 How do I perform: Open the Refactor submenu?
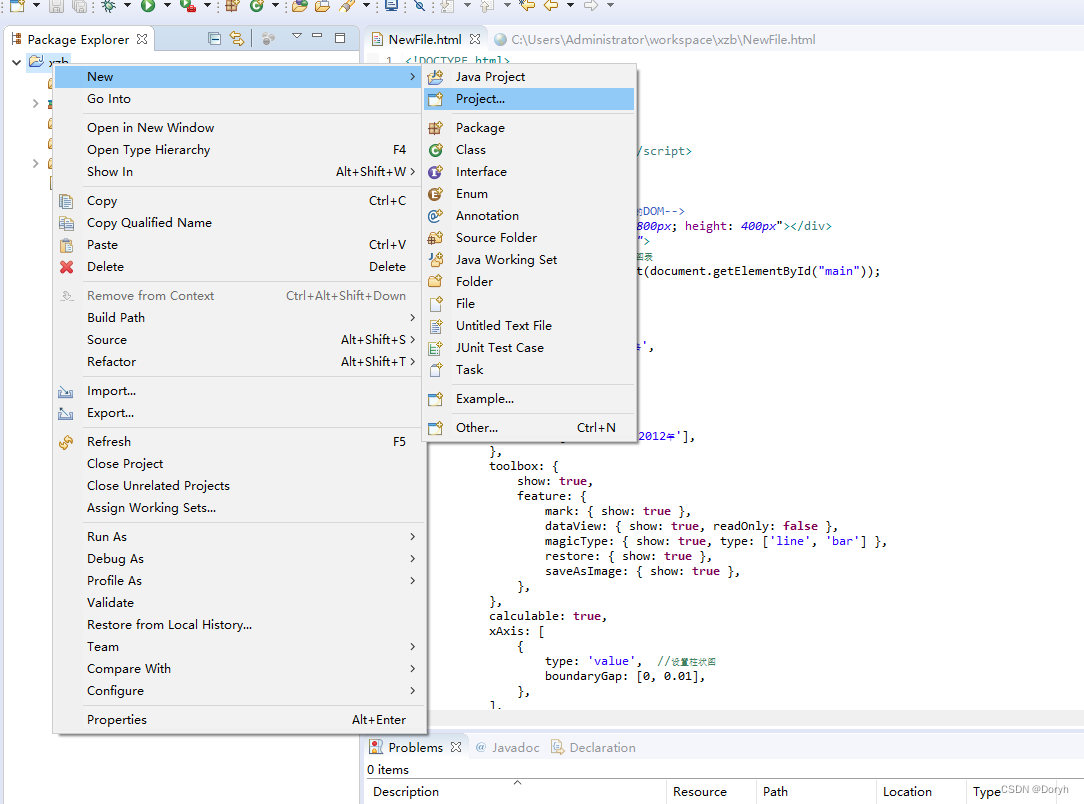click(240, 362)
